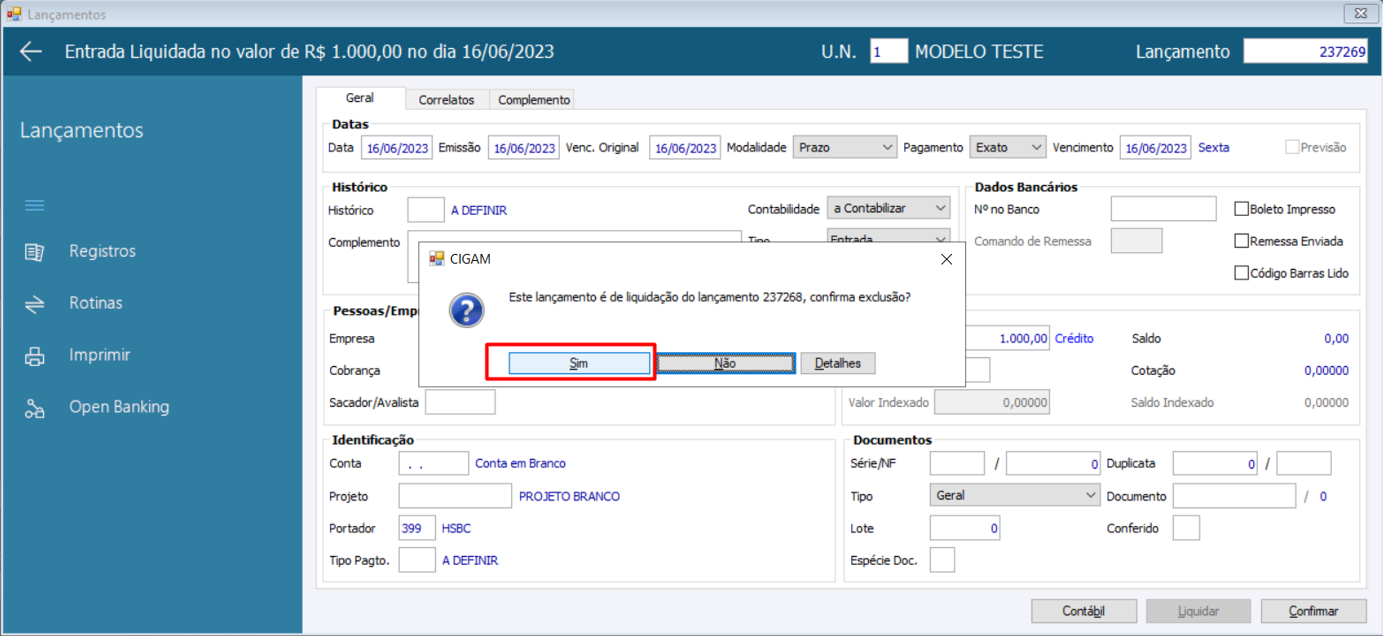Click the Confirmar button
1383x636 pixels.
pyautogui.click(x=1313, y=611)
